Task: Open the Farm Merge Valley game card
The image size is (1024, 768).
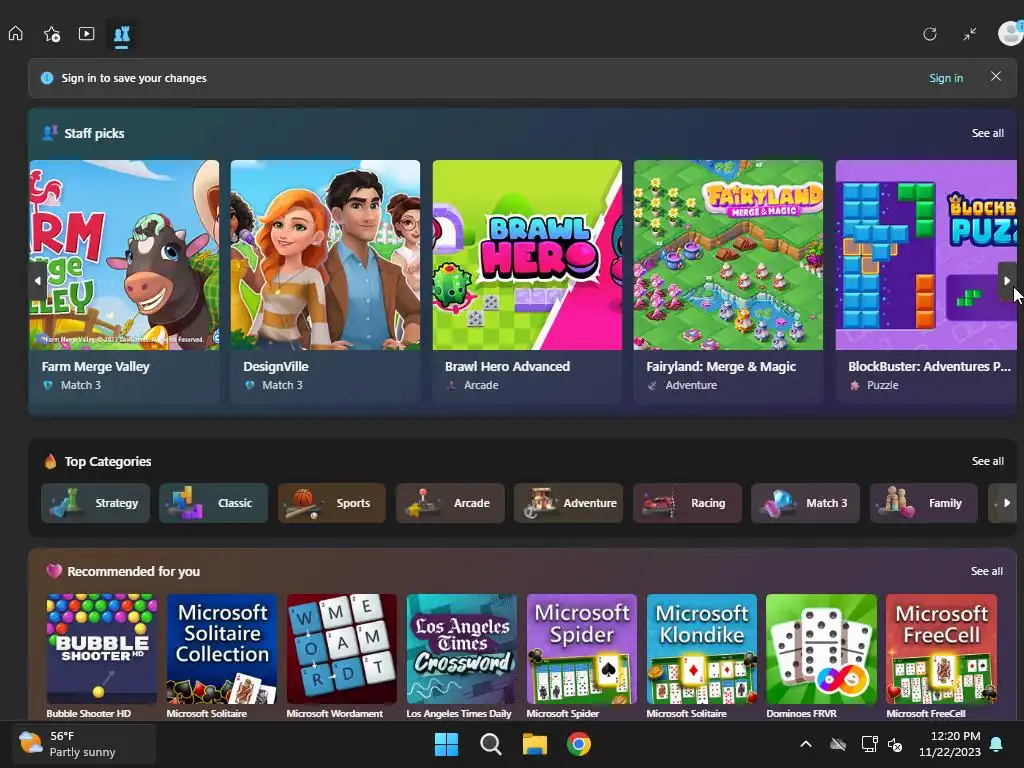Action: coord(124,281)
